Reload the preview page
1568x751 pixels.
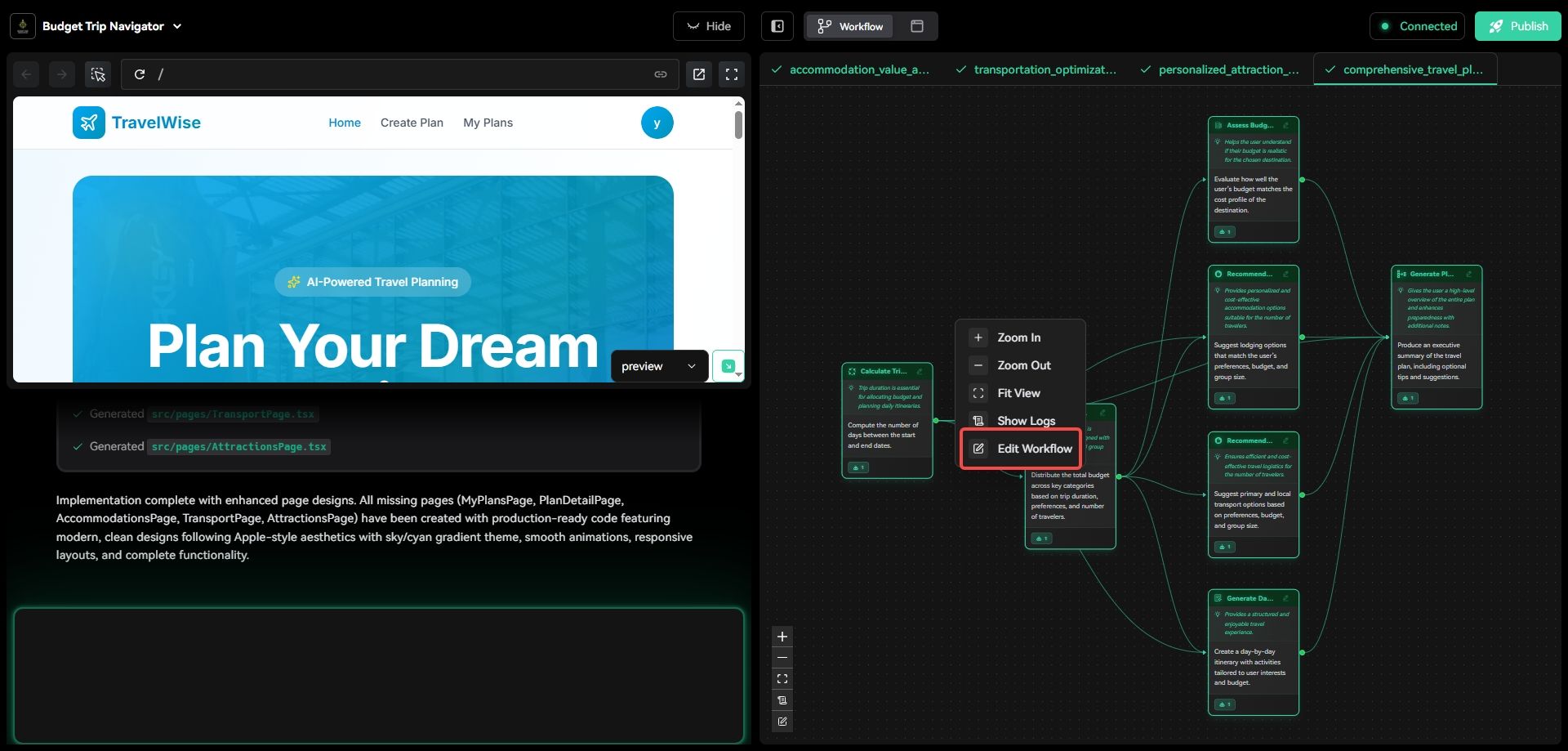140,74
